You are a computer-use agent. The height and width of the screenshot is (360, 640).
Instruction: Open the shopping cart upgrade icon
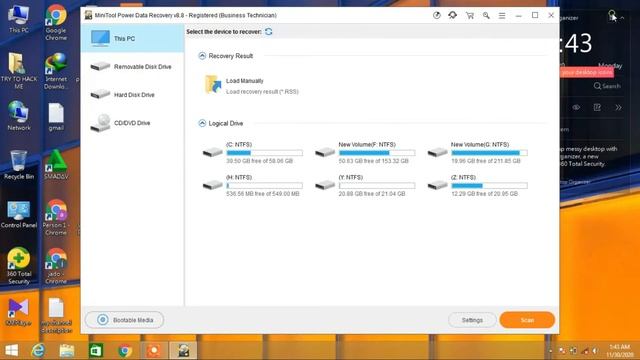[x=470, y=16]
